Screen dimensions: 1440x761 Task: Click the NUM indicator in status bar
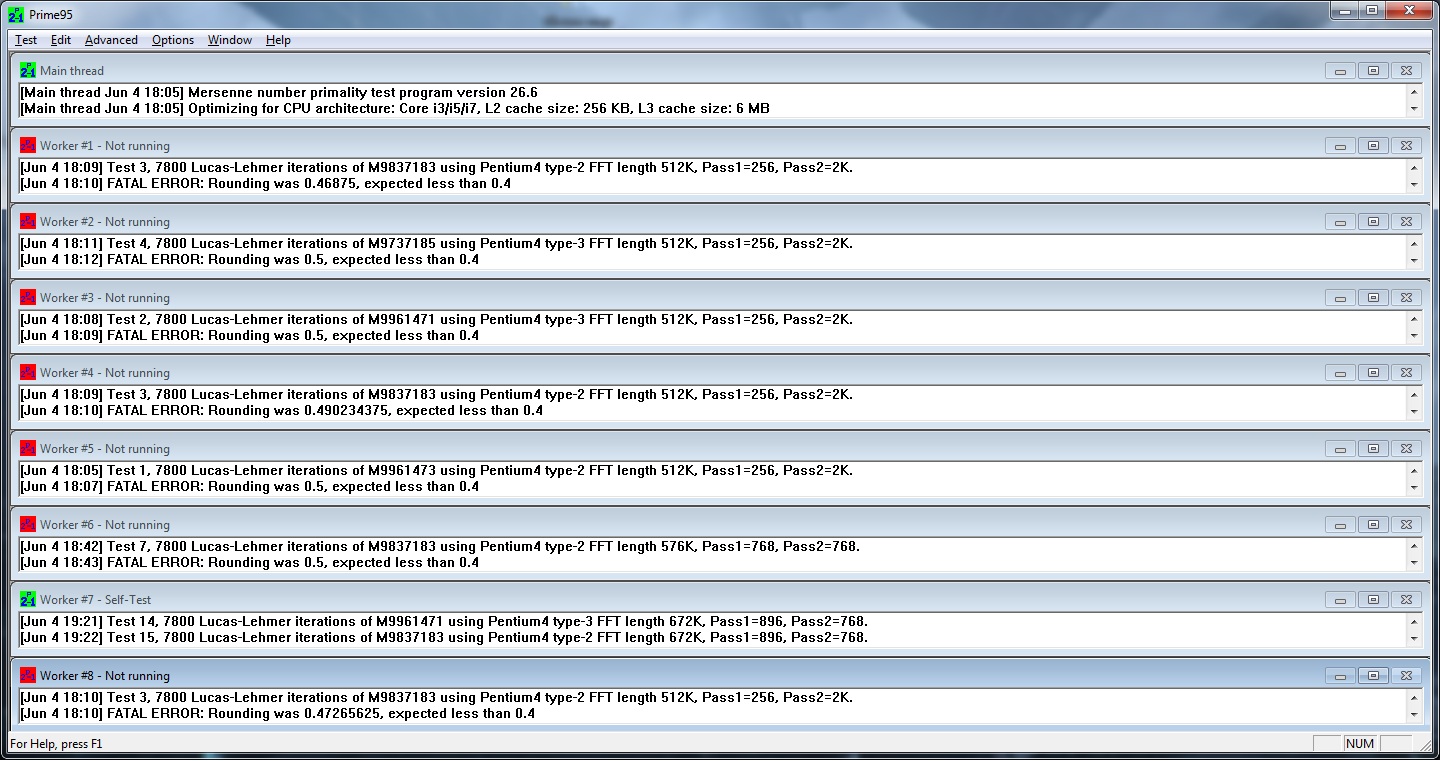point(1360,744)
